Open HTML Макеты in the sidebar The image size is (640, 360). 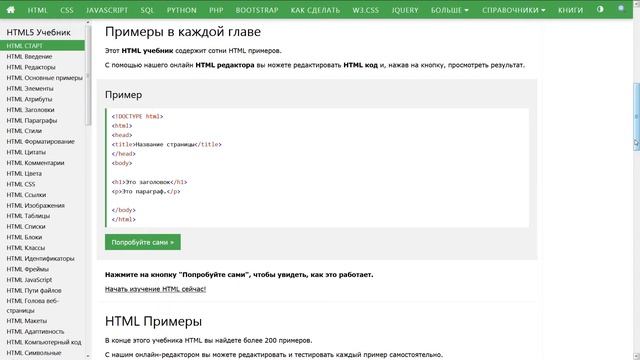point(27,321)
